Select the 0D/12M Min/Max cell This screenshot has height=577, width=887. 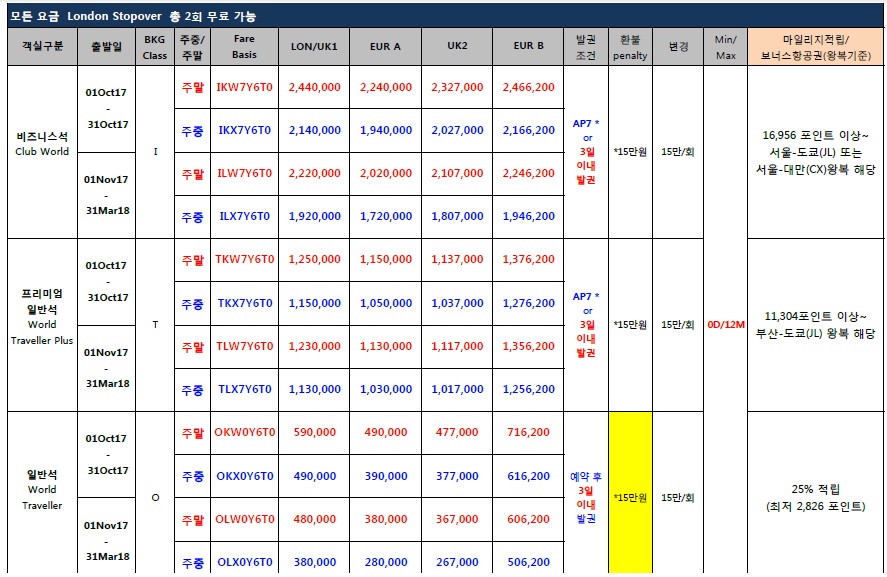tap(726, 325)
